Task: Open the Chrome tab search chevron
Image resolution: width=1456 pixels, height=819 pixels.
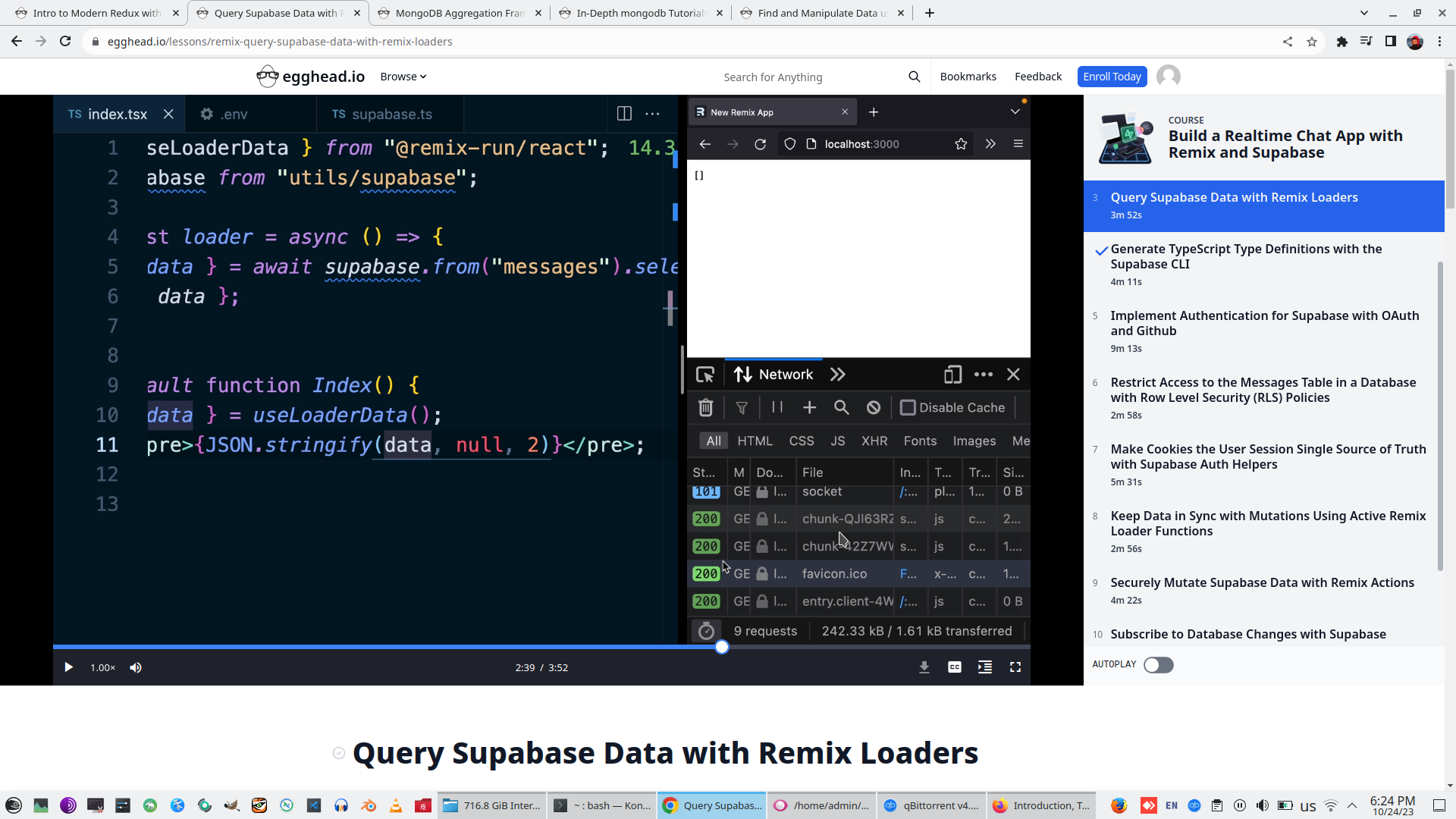Action: click(x=1363, y=13)
